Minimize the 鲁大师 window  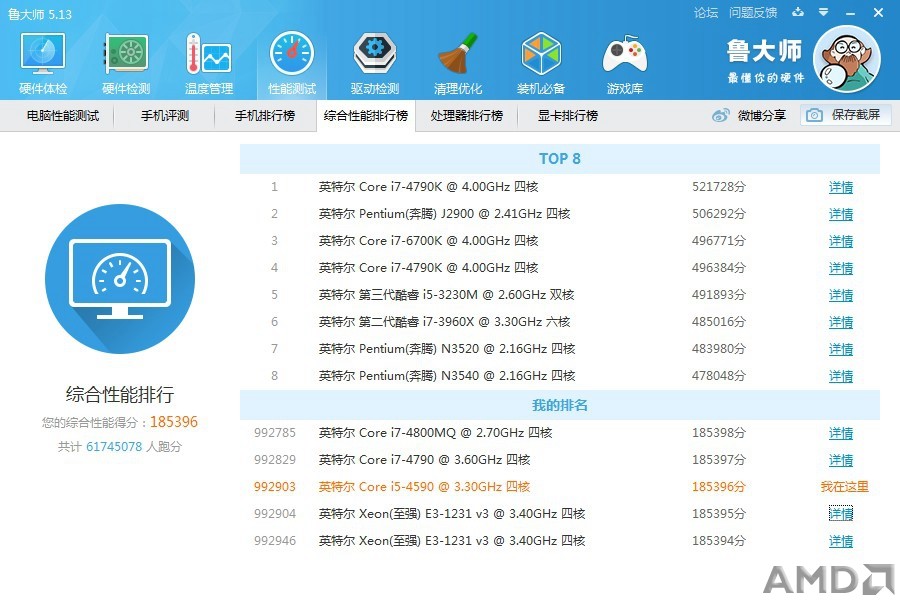pyautogui.click(x=851, y=13)
